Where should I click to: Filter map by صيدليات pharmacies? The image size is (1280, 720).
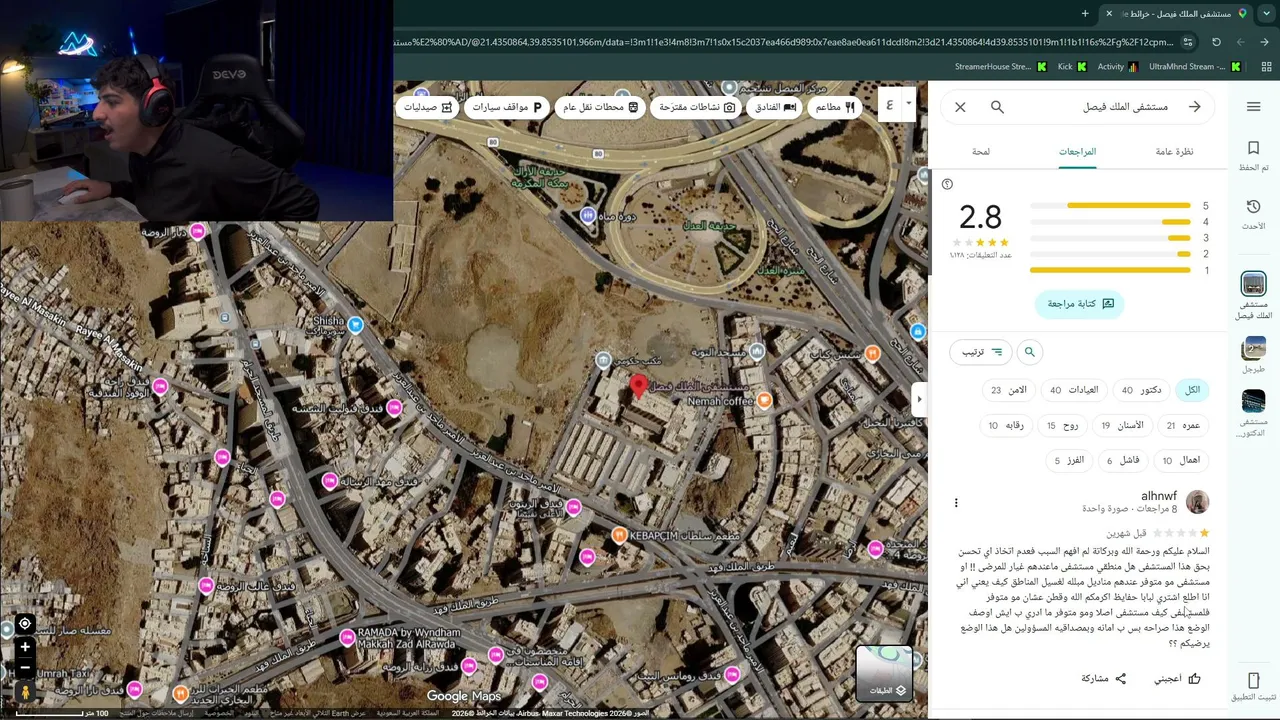[428, 107]
